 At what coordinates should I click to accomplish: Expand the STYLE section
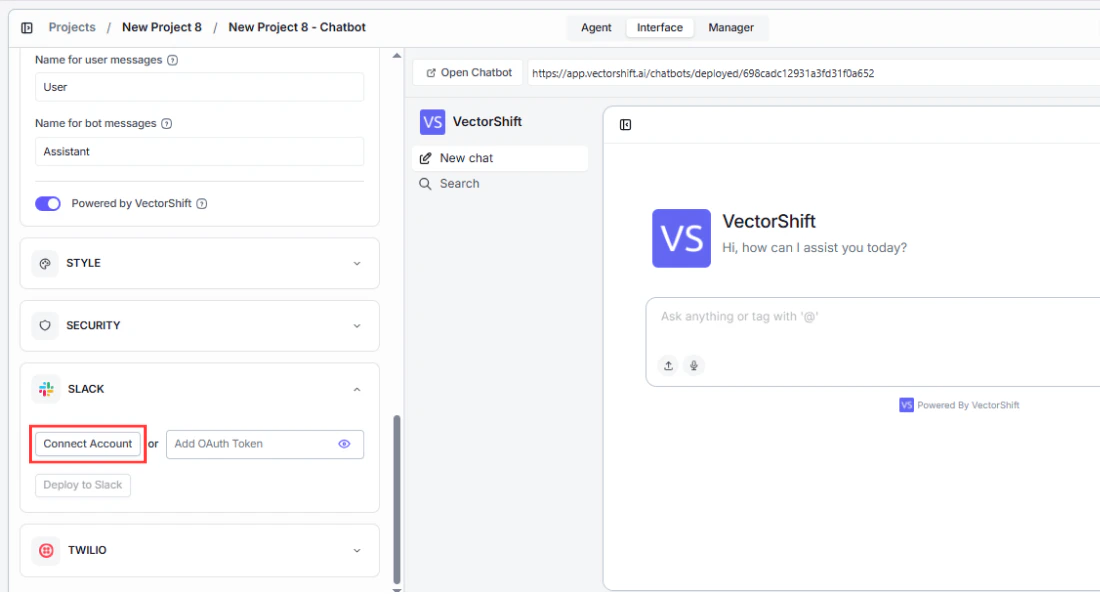[x=199, y=264]
